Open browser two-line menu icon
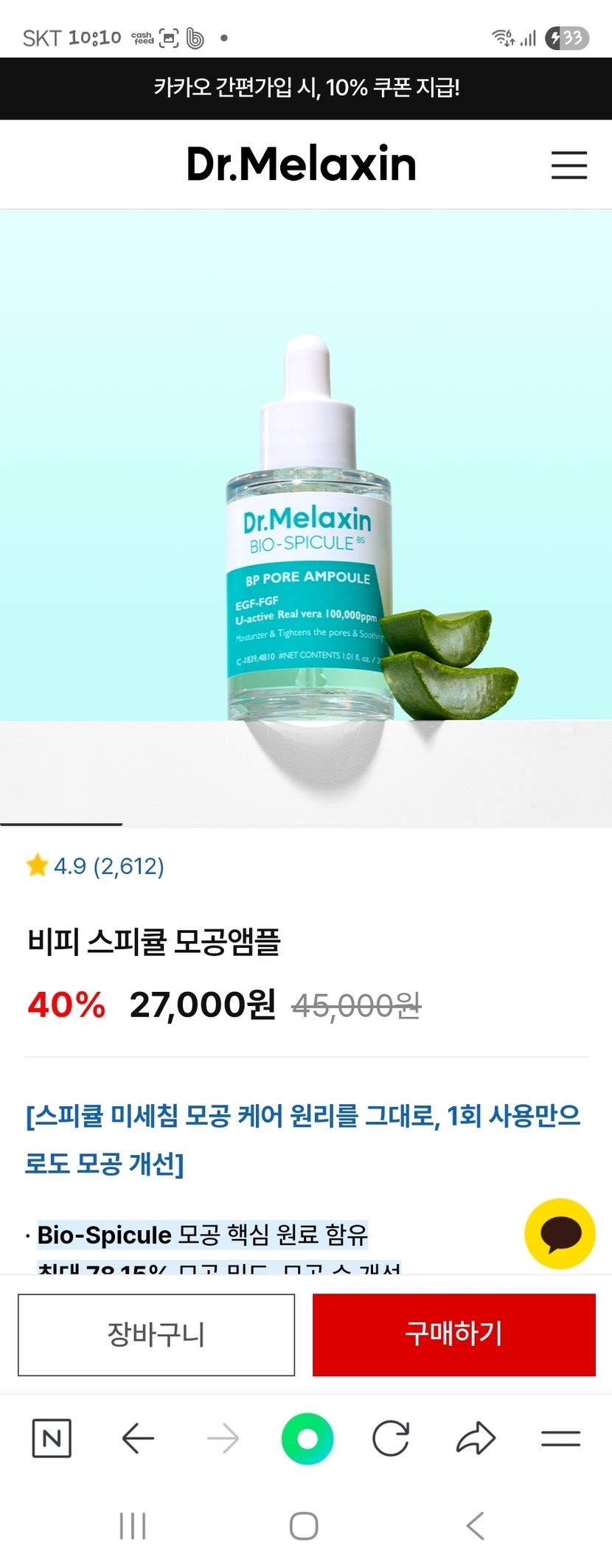612x1568 pixels. pos(561,1438)
